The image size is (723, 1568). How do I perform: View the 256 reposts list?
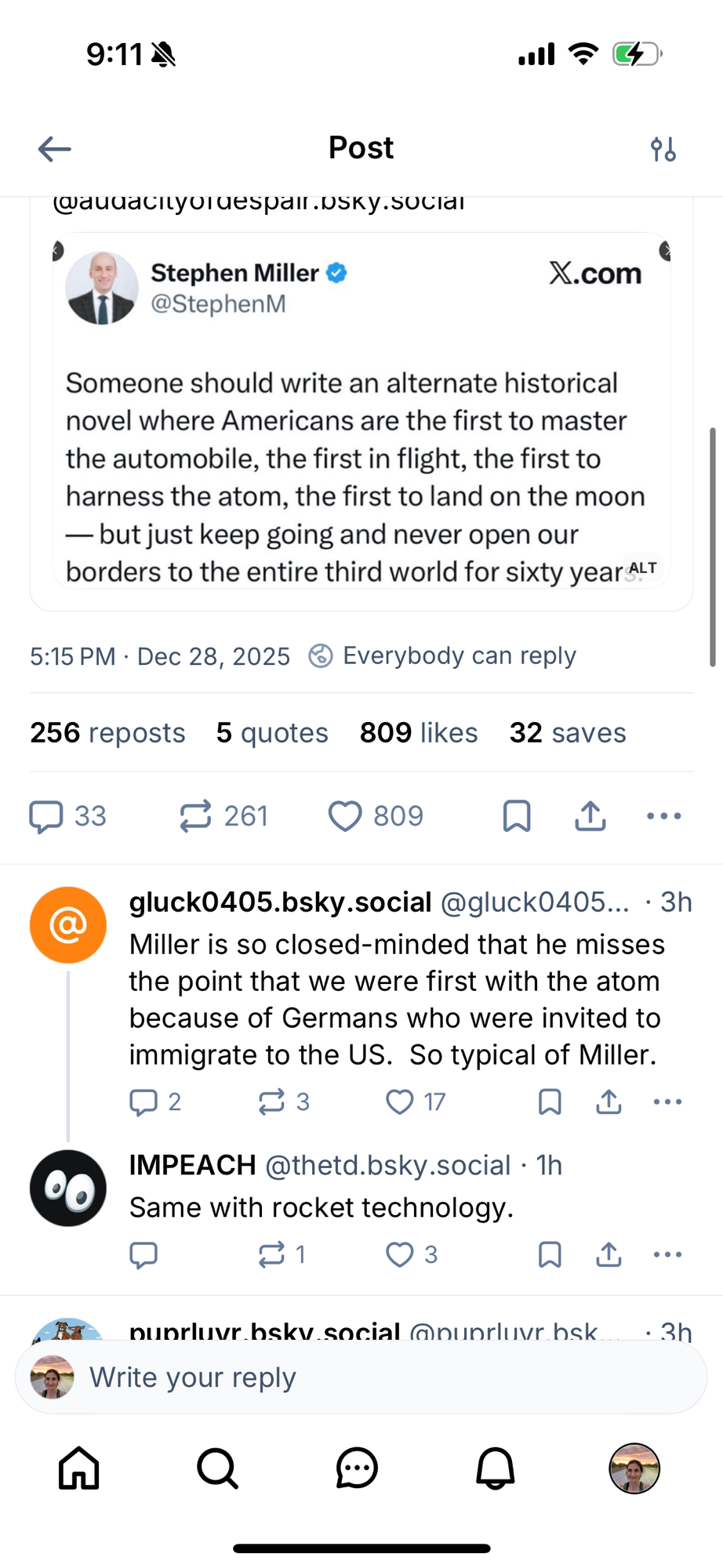coord(107,733)
